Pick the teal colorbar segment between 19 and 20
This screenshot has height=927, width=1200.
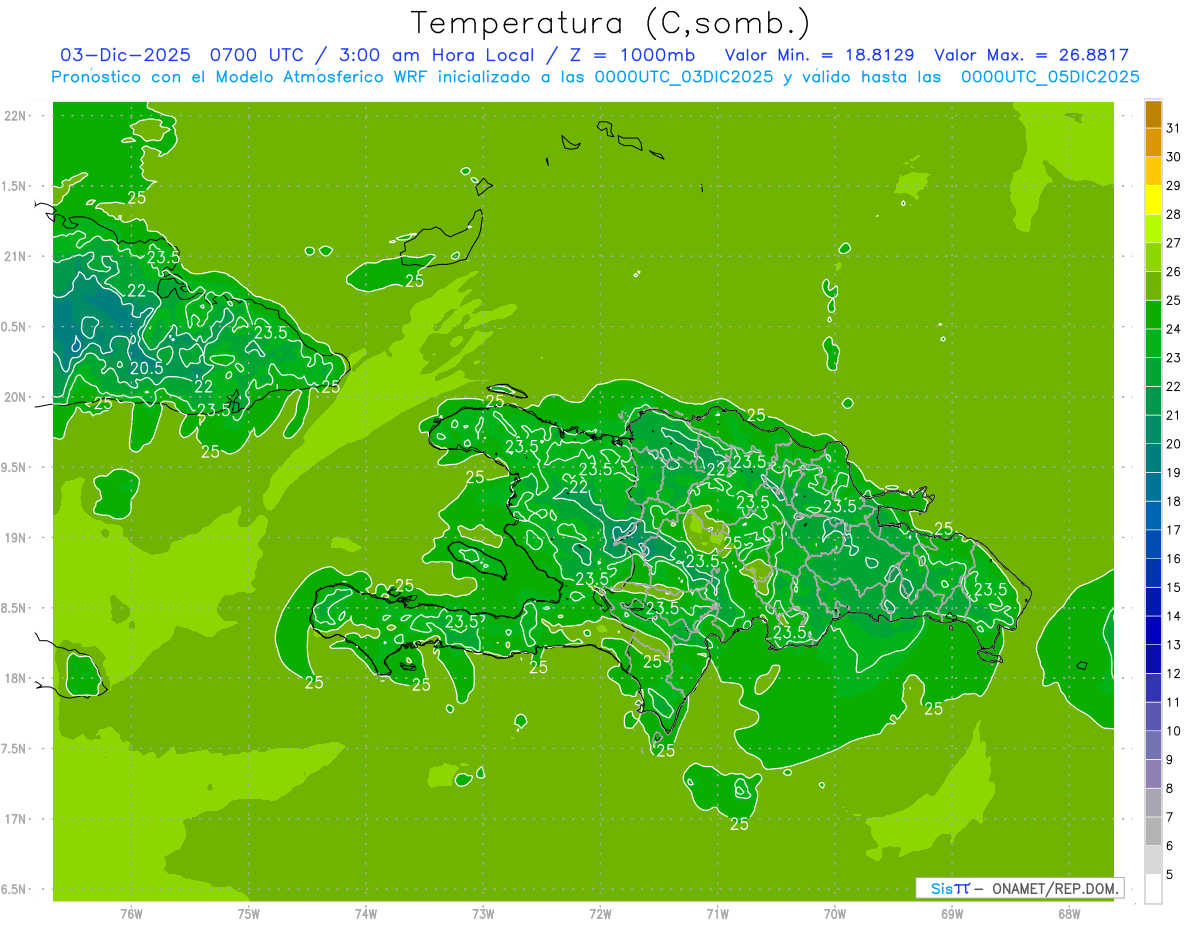1153,459
